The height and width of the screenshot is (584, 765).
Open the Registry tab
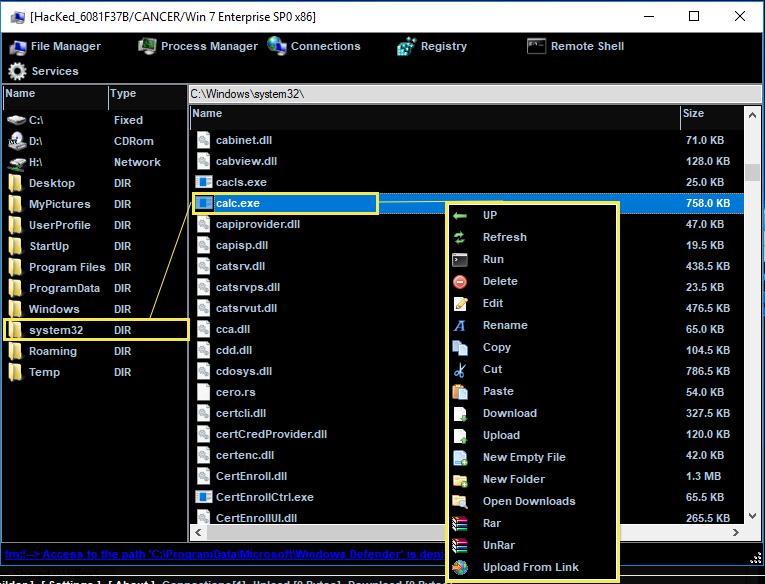[x=432, y=46]
